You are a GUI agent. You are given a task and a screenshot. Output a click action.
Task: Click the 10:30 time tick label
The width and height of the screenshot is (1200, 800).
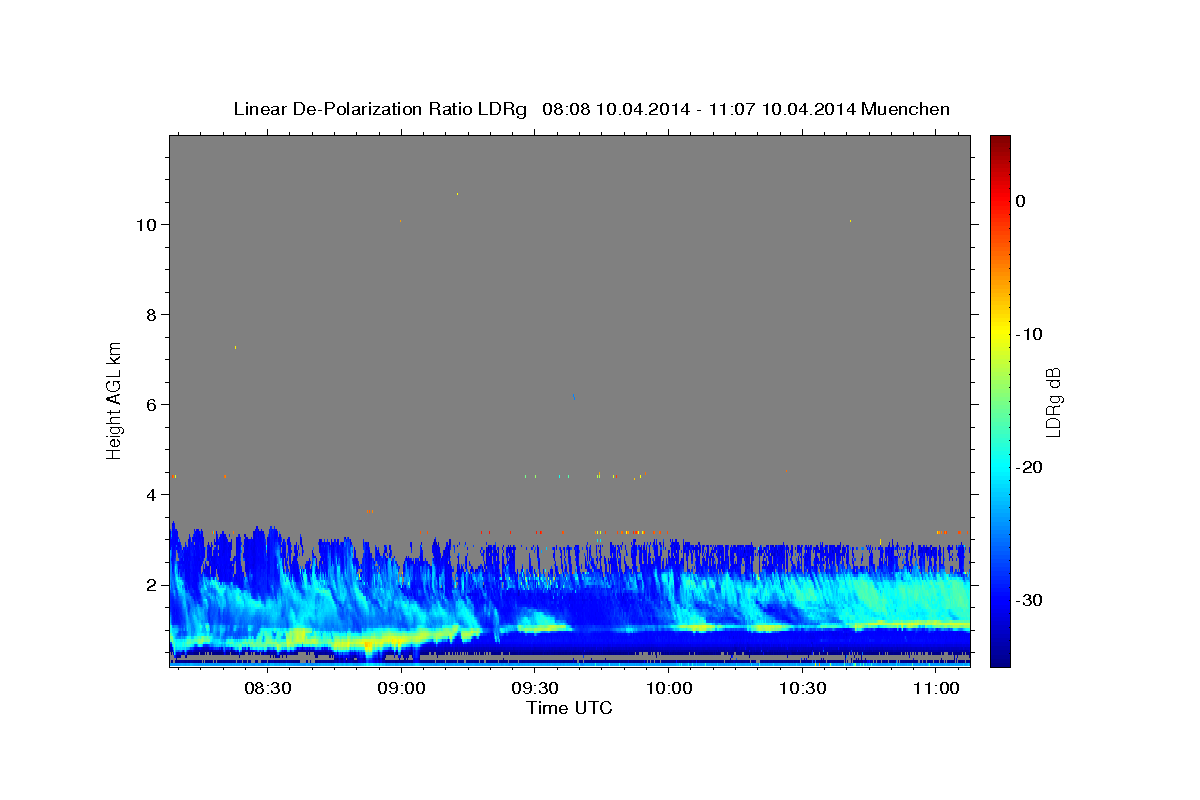[x=802, y=688]
